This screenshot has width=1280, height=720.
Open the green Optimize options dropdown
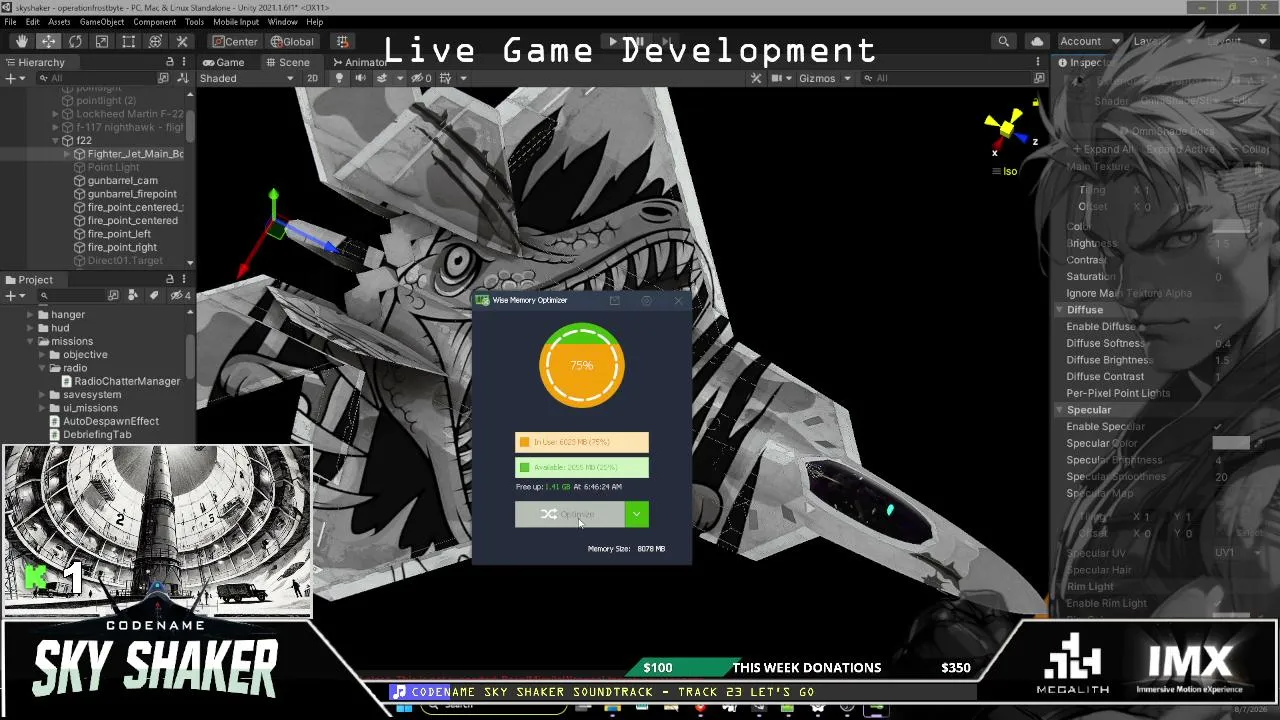tap(637, 514)
